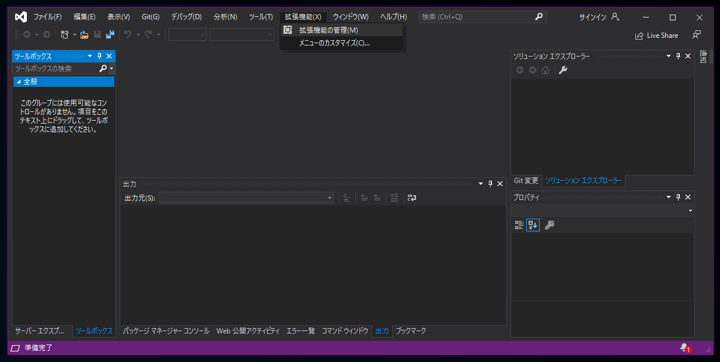Click Solution Explorer wrench properties icon
This screenshot has width=720, height=362.
point(563,70)
